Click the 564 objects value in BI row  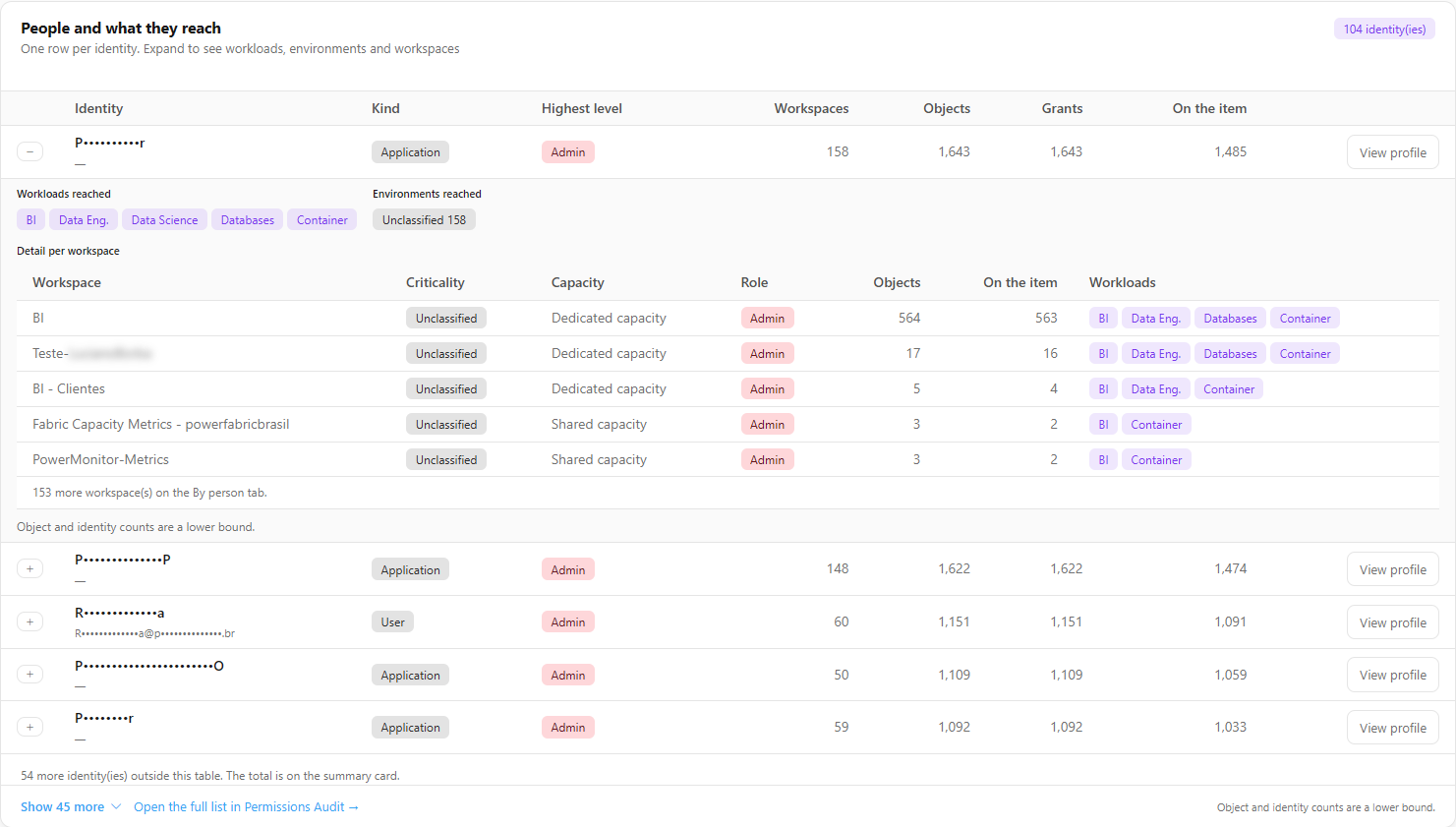tap(908, 318)
